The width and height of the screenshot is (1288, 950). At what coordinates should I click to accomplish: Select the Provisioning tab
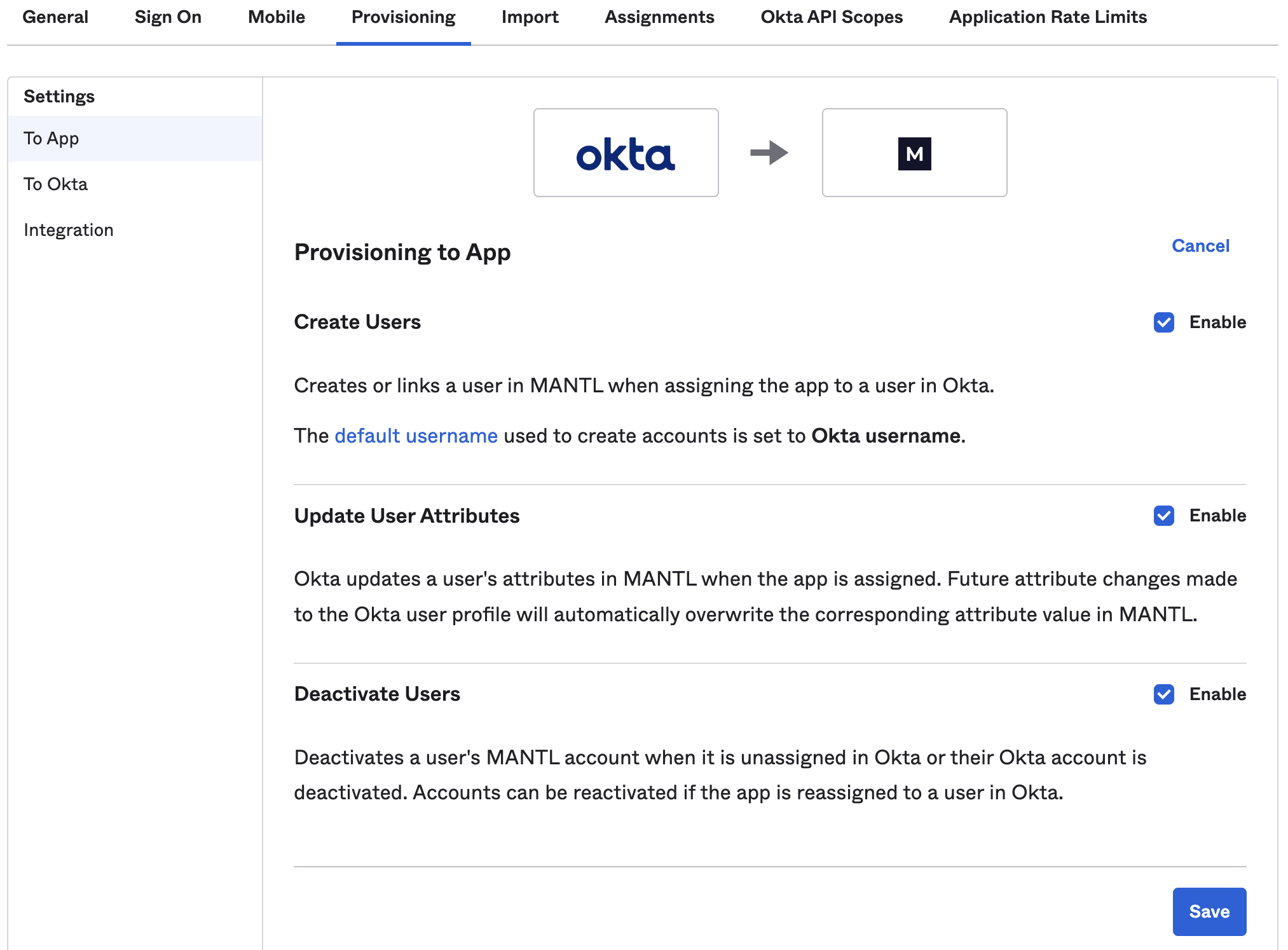click(404, 17)
